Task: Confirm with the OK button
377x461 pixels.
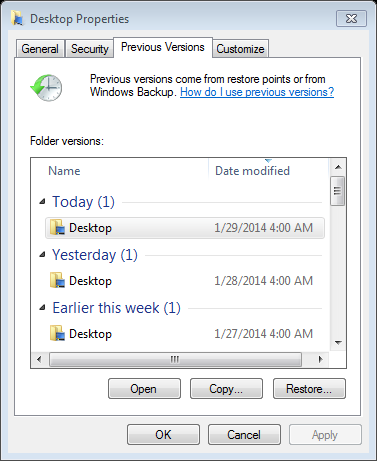Action: tap(163, 435)
